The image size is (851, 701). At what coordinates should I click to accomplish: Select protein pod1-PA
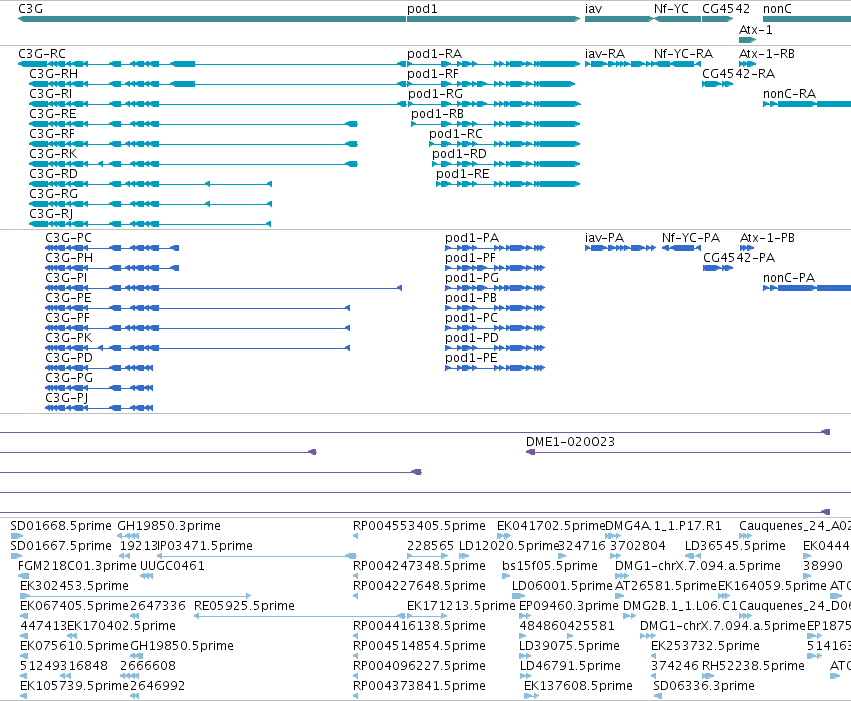[495, 248]
